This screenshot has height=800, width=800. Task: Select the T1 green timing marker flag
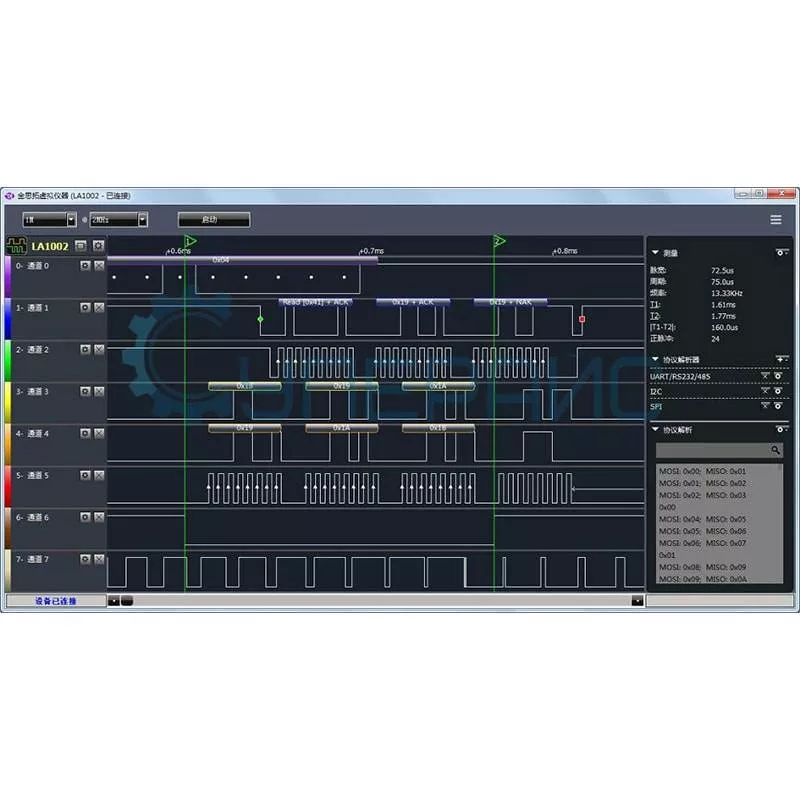coord(190,241)
